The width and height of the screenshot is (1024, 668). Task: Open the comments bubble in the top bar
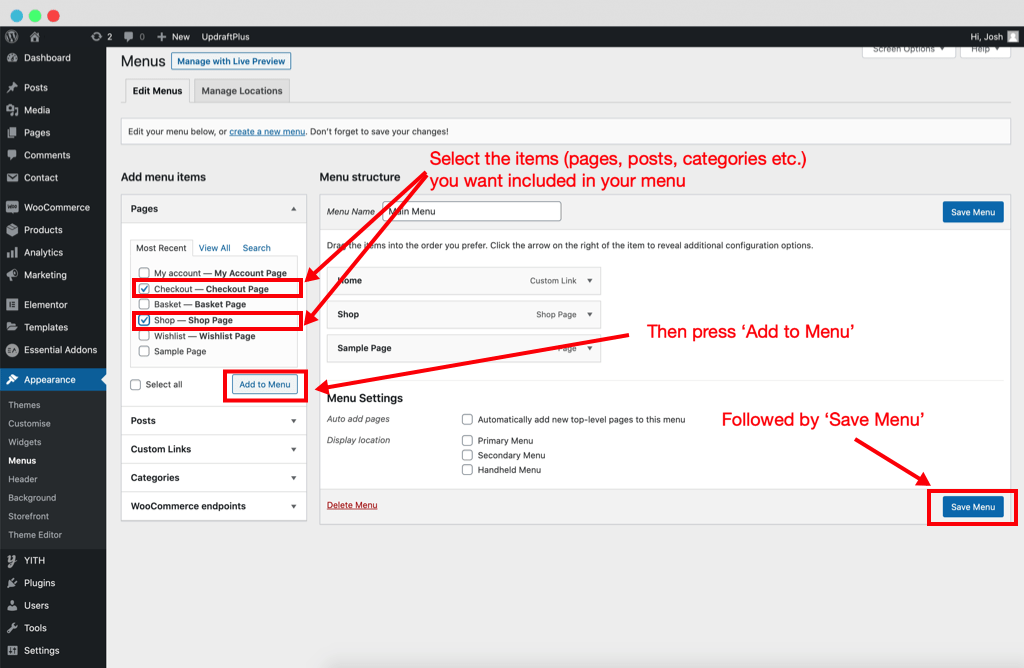132,36
